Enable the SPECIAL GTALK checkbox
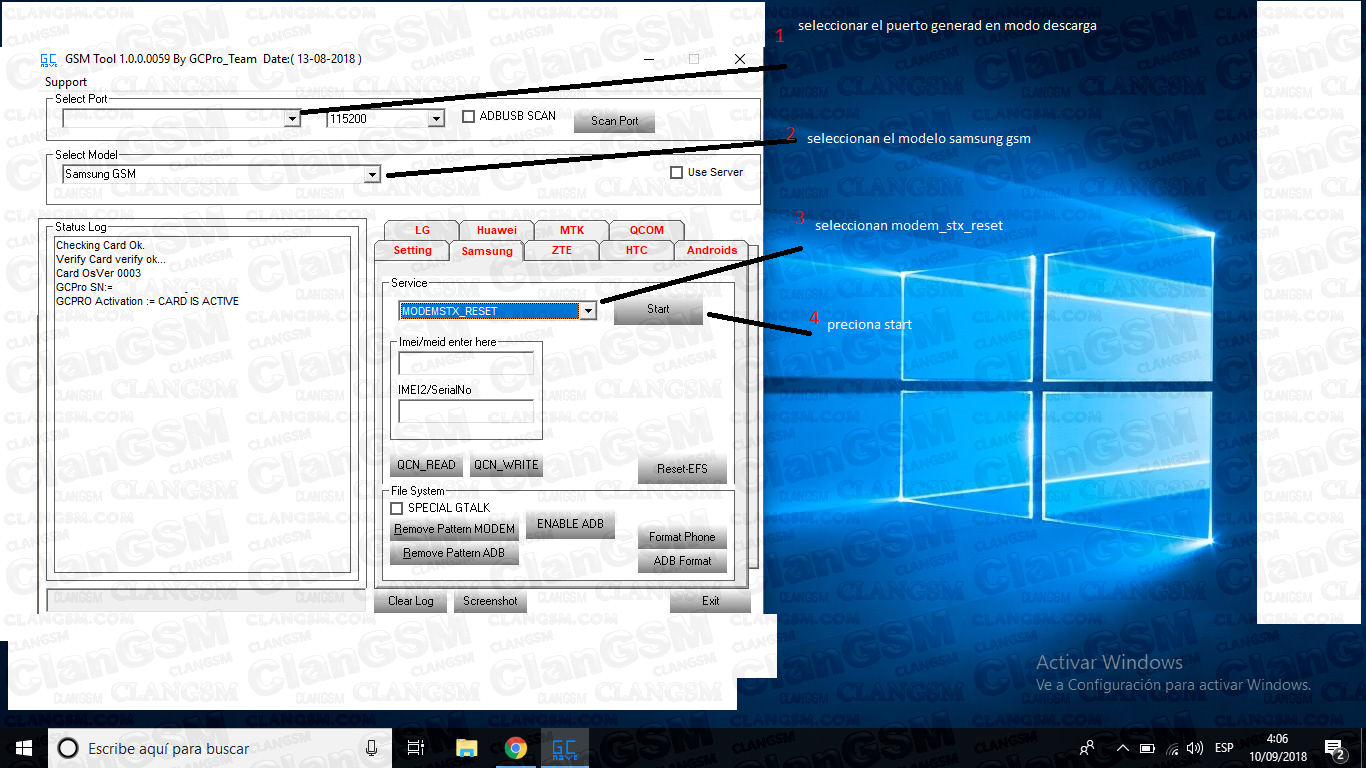1366x768 pixels. (397, 508)
